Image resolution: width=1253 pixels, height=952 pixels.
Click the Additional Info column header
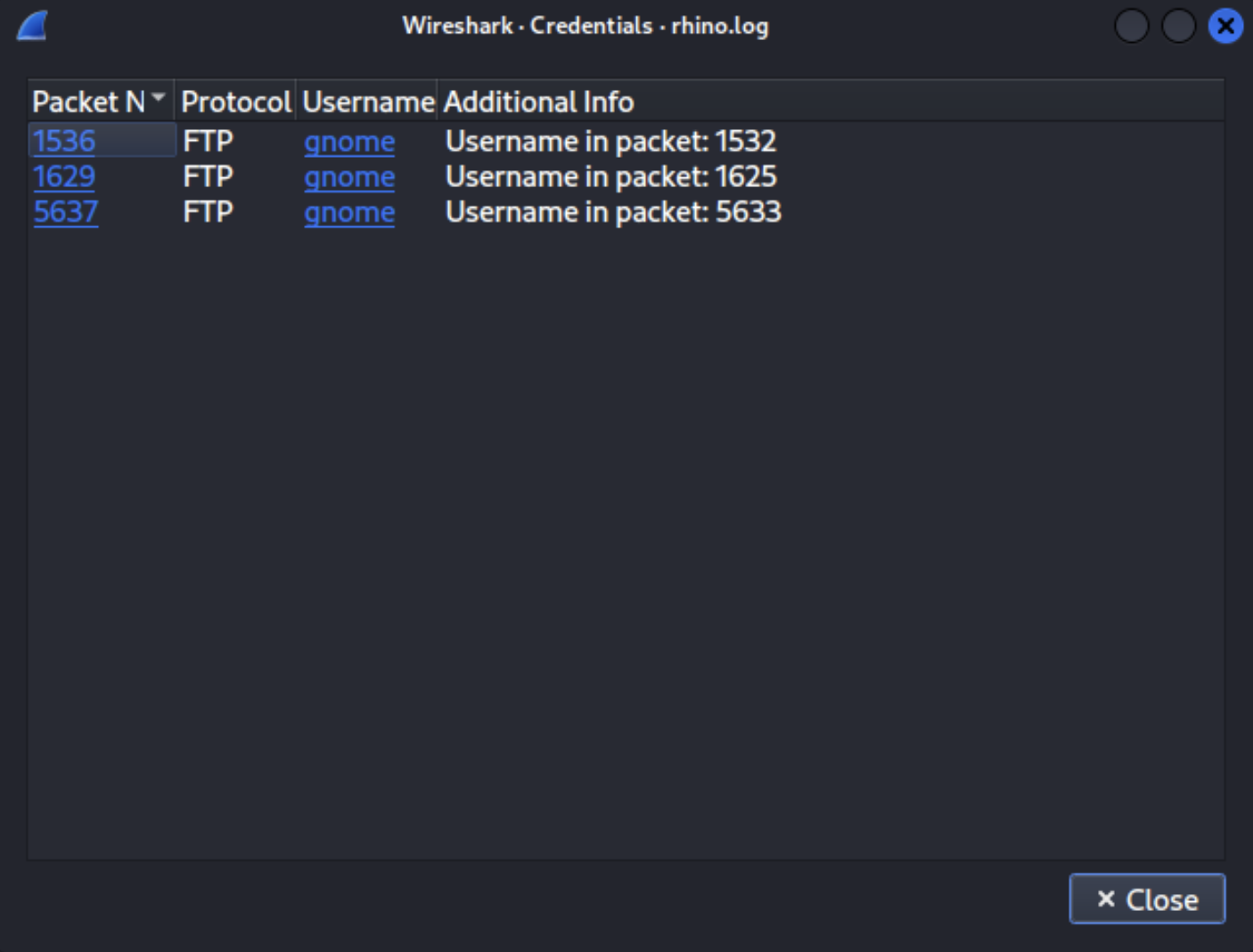coord(539,103)
